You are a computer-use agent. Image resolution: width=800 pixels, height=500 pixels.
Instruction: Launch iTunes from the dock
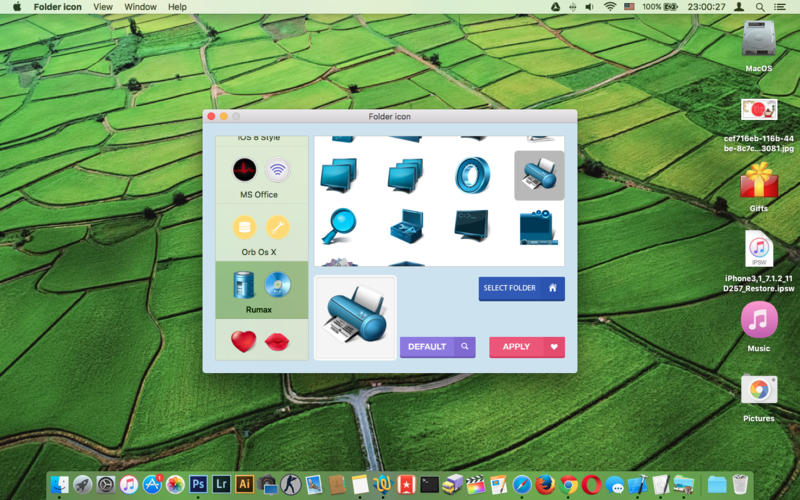coord(129,484)
